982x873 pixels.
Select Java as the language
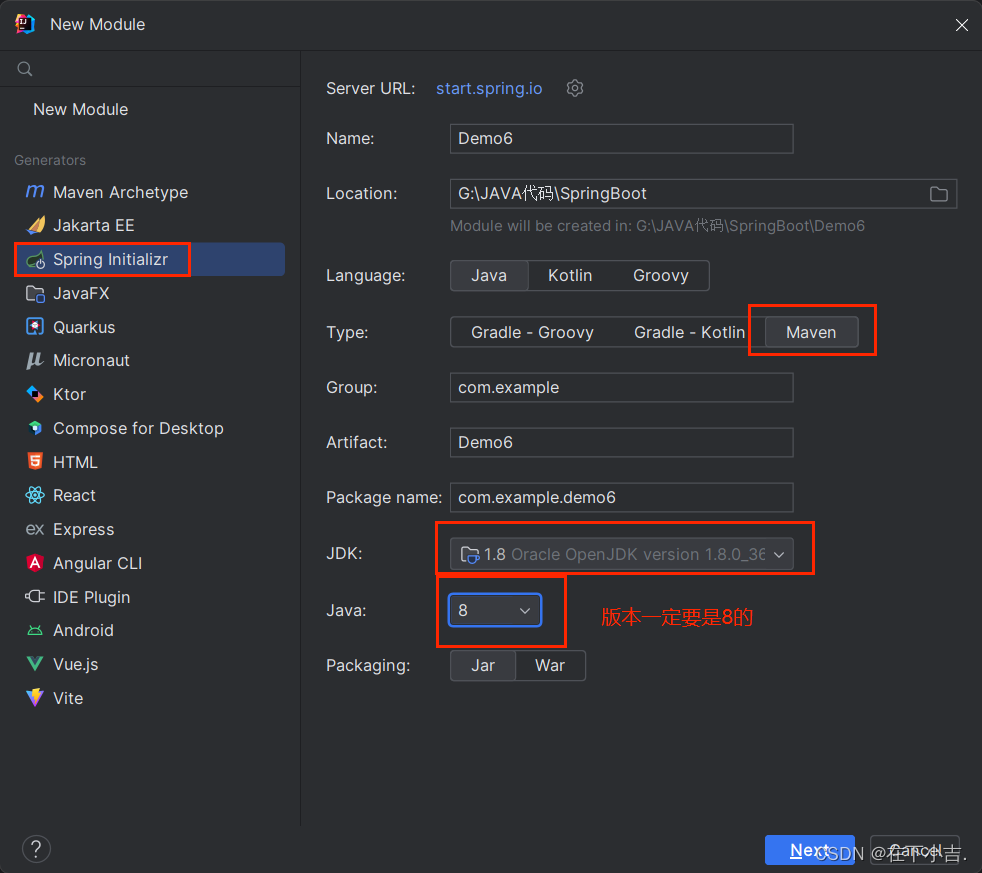489,276
